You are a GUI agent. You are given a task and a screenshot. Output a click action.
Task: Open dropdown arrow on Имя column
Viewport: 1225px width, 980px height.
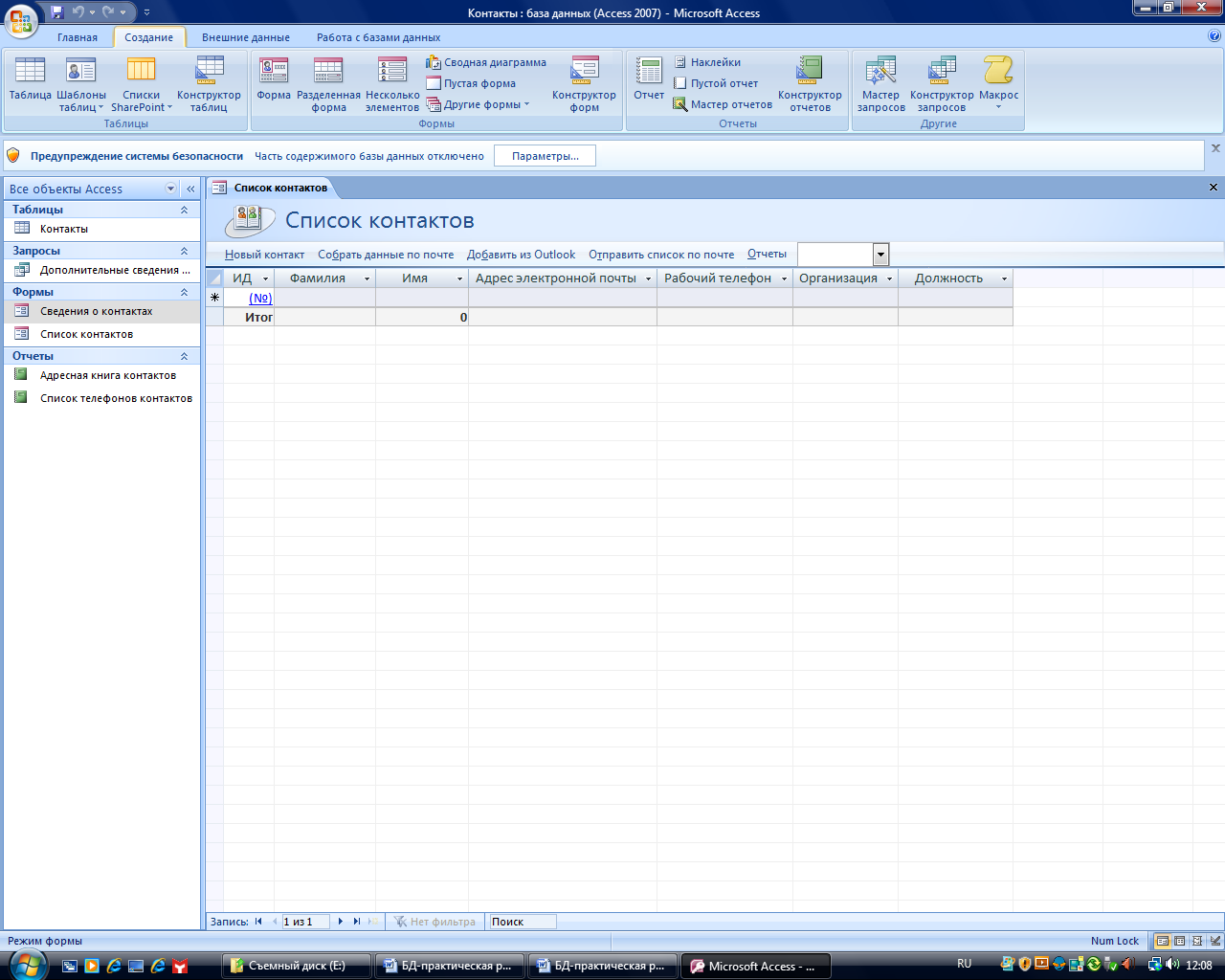pos(459,278)
